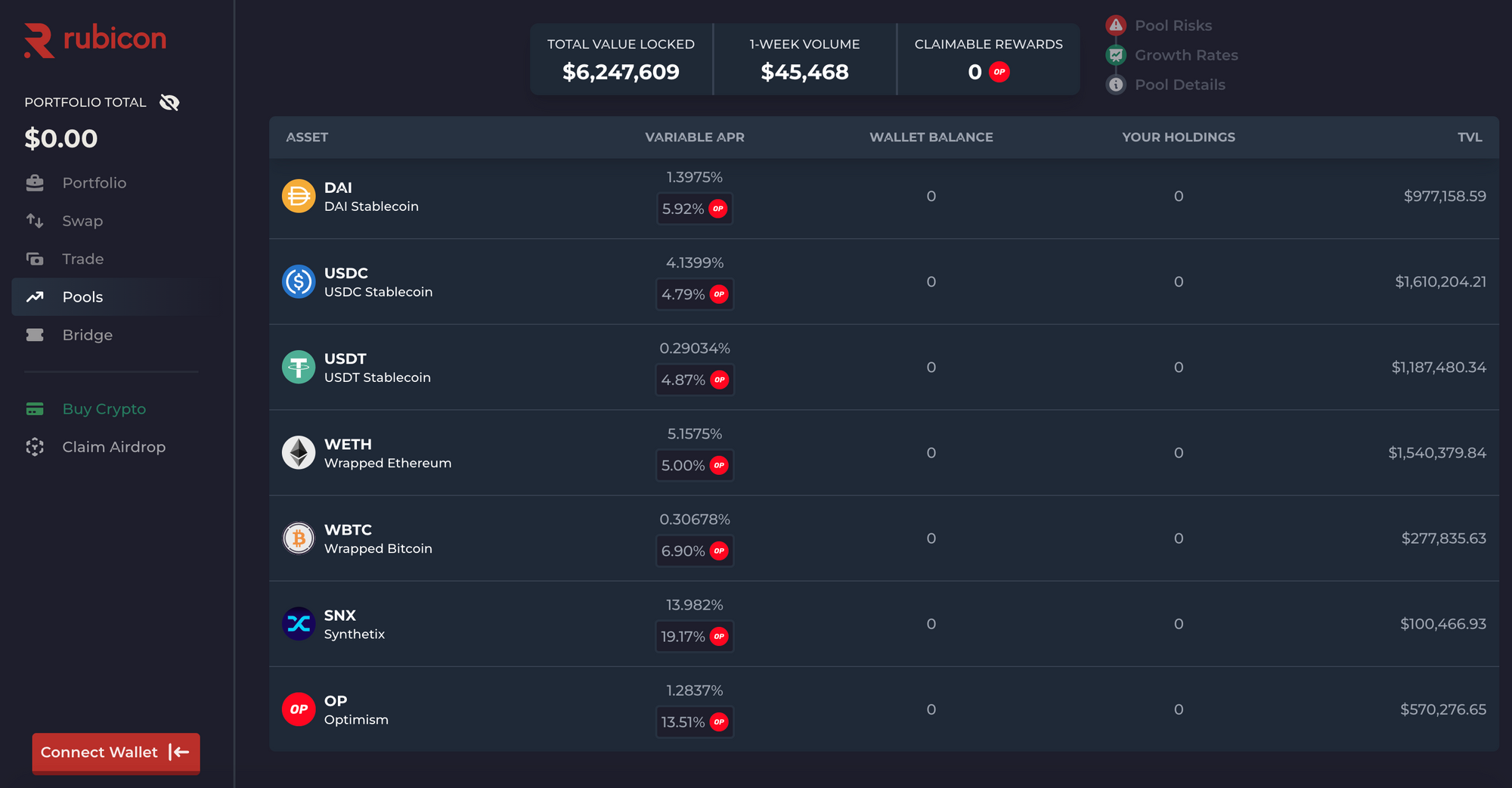Click the Buy Crypto card icon

[35, 409]
